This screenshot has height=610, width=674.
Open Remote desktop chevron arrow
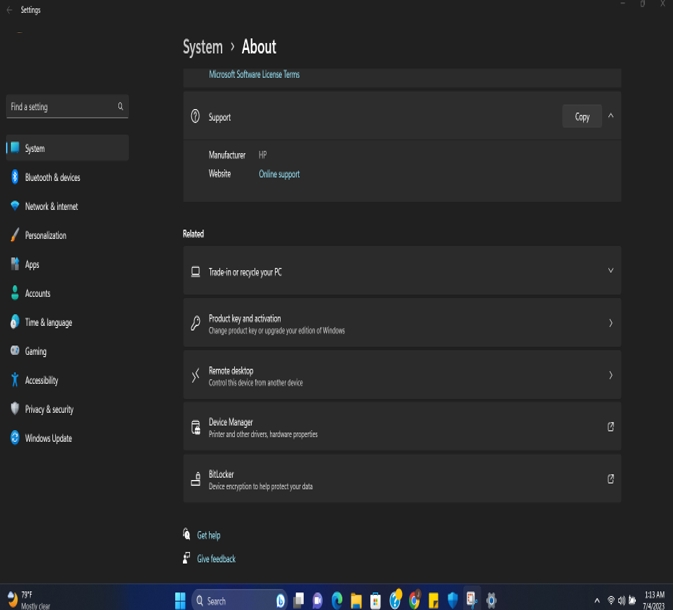tap(610, 375)
